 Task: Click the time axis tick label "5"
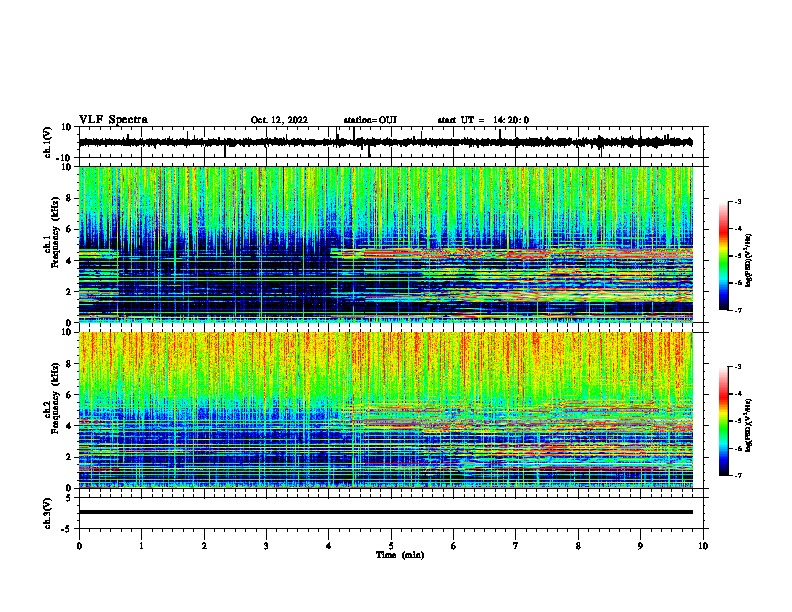[391, 546]
